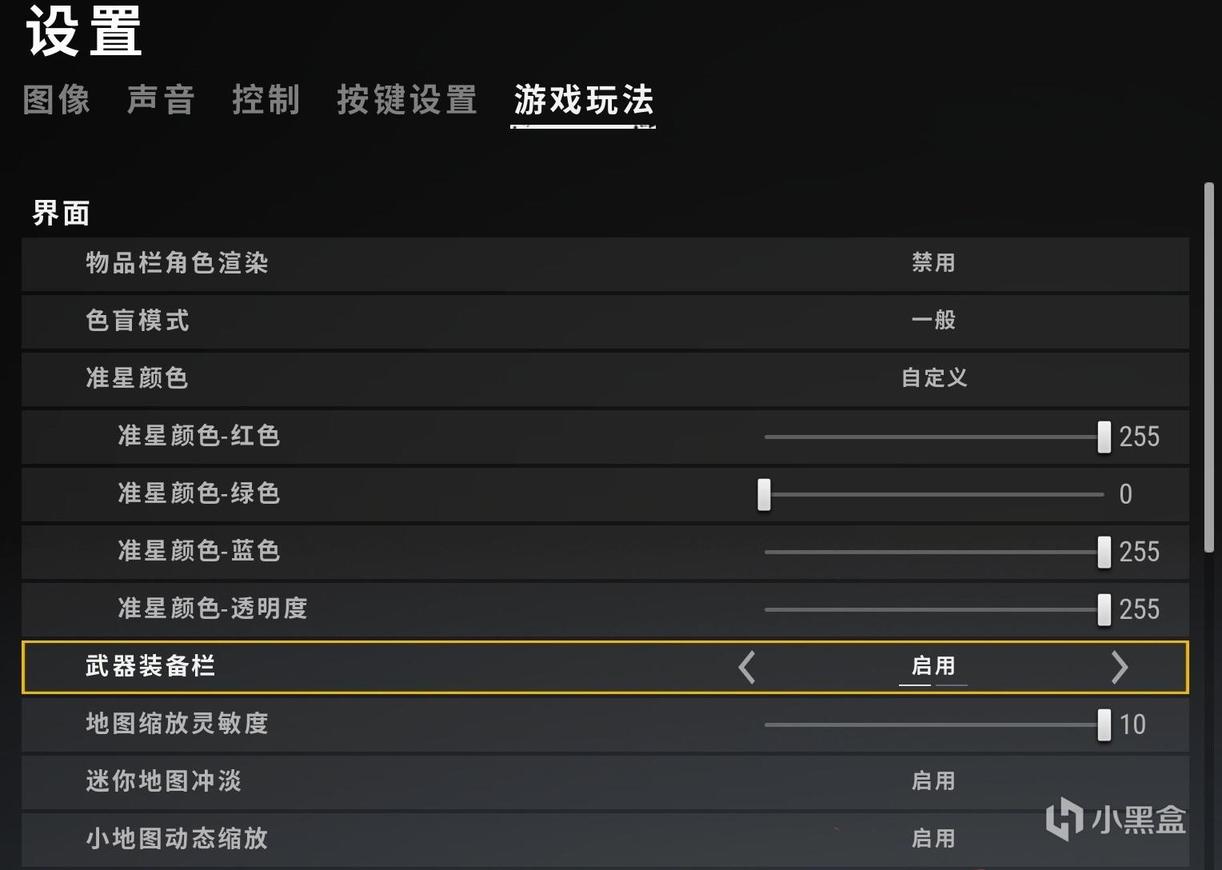Open the 准星颜色 自定义 selector
Image resolution: width=1222 pixels, height=870 pixels.
pyautogui.click(x=934, y=378)
